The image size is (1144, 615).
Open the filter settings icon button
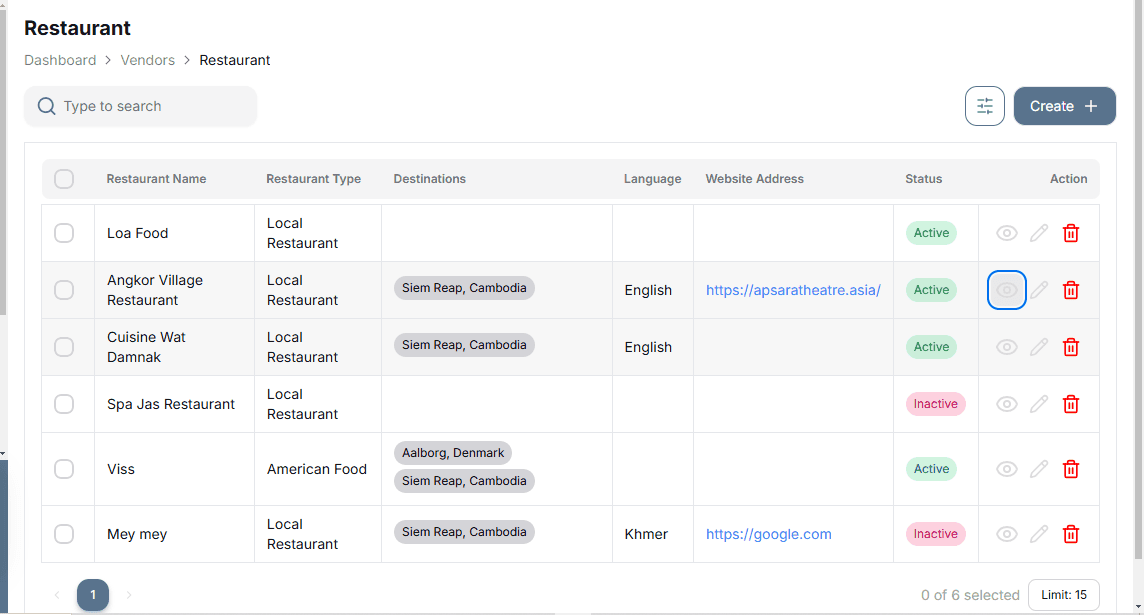984,106
